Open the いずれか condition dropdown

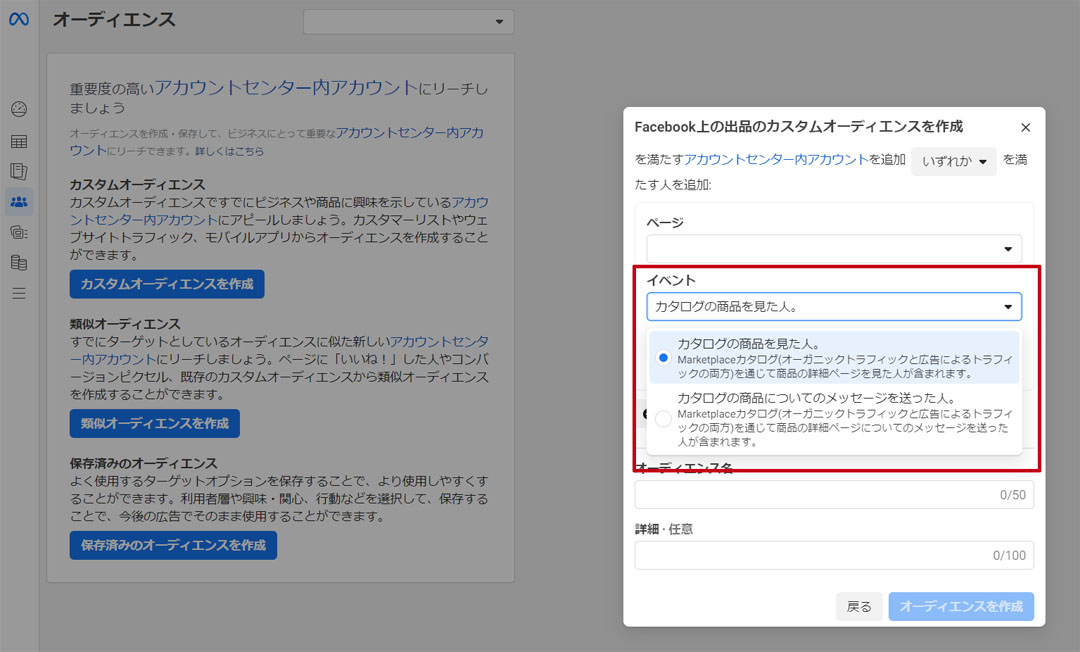(x=953, y=161)
